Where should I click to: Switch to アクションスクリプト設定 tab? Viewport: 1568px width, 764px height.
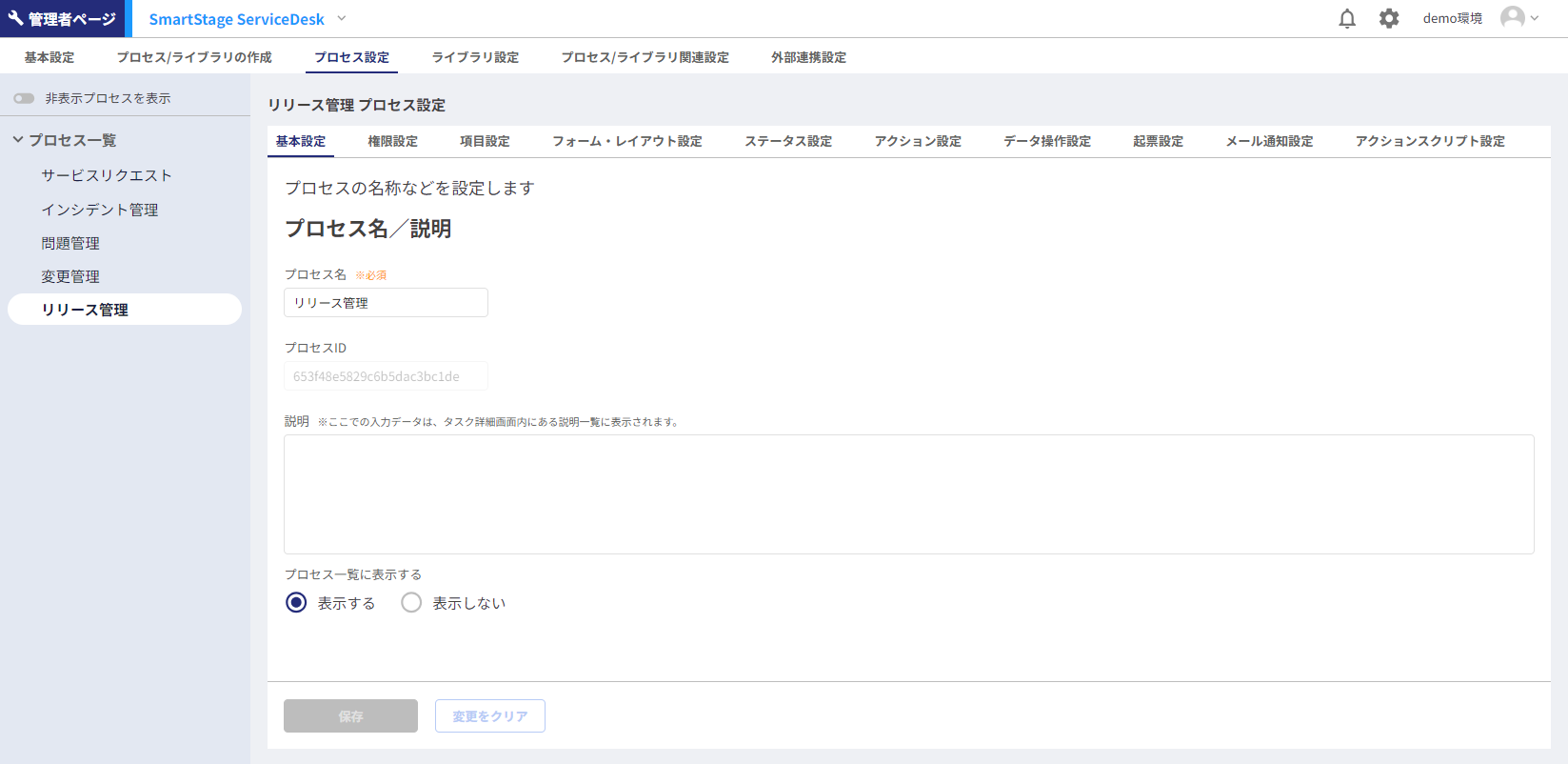click(1431, 141)
